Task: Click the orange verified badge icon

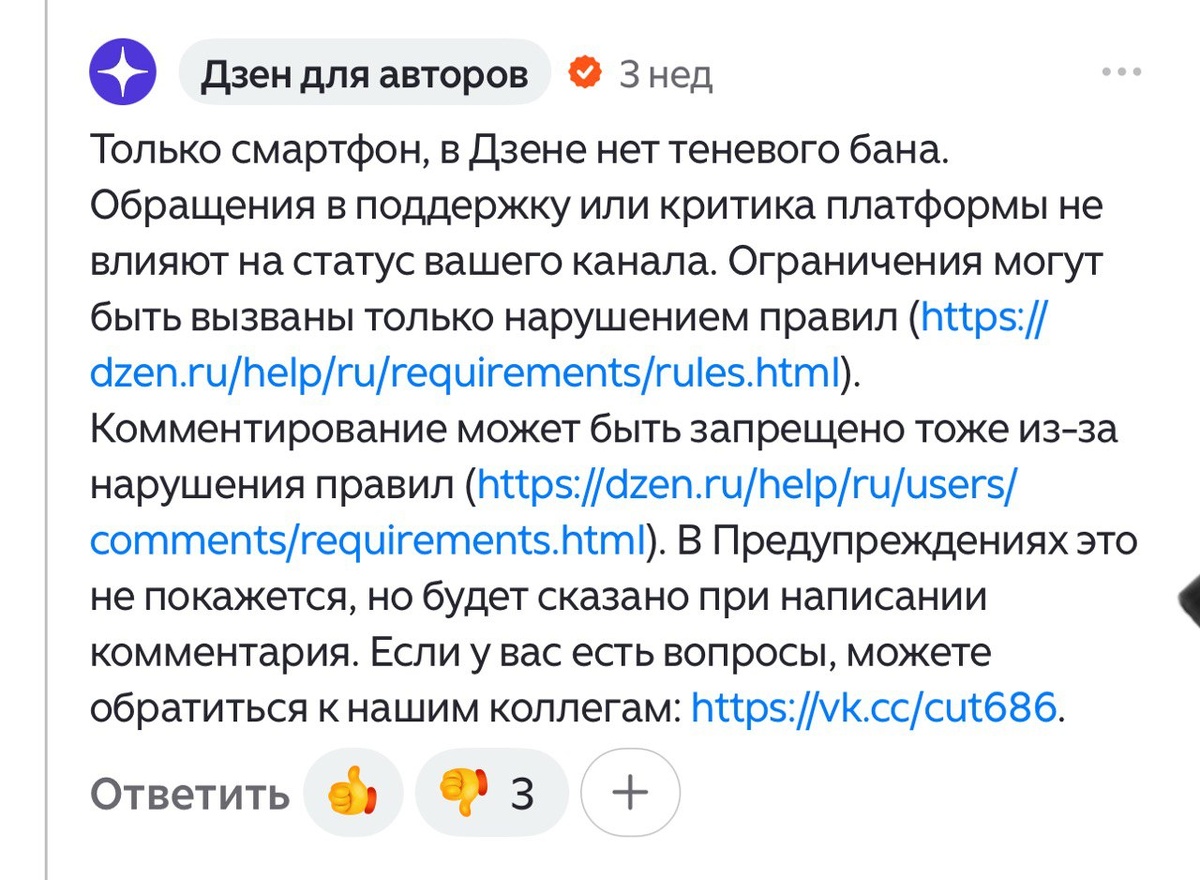Action: (586, 71)
